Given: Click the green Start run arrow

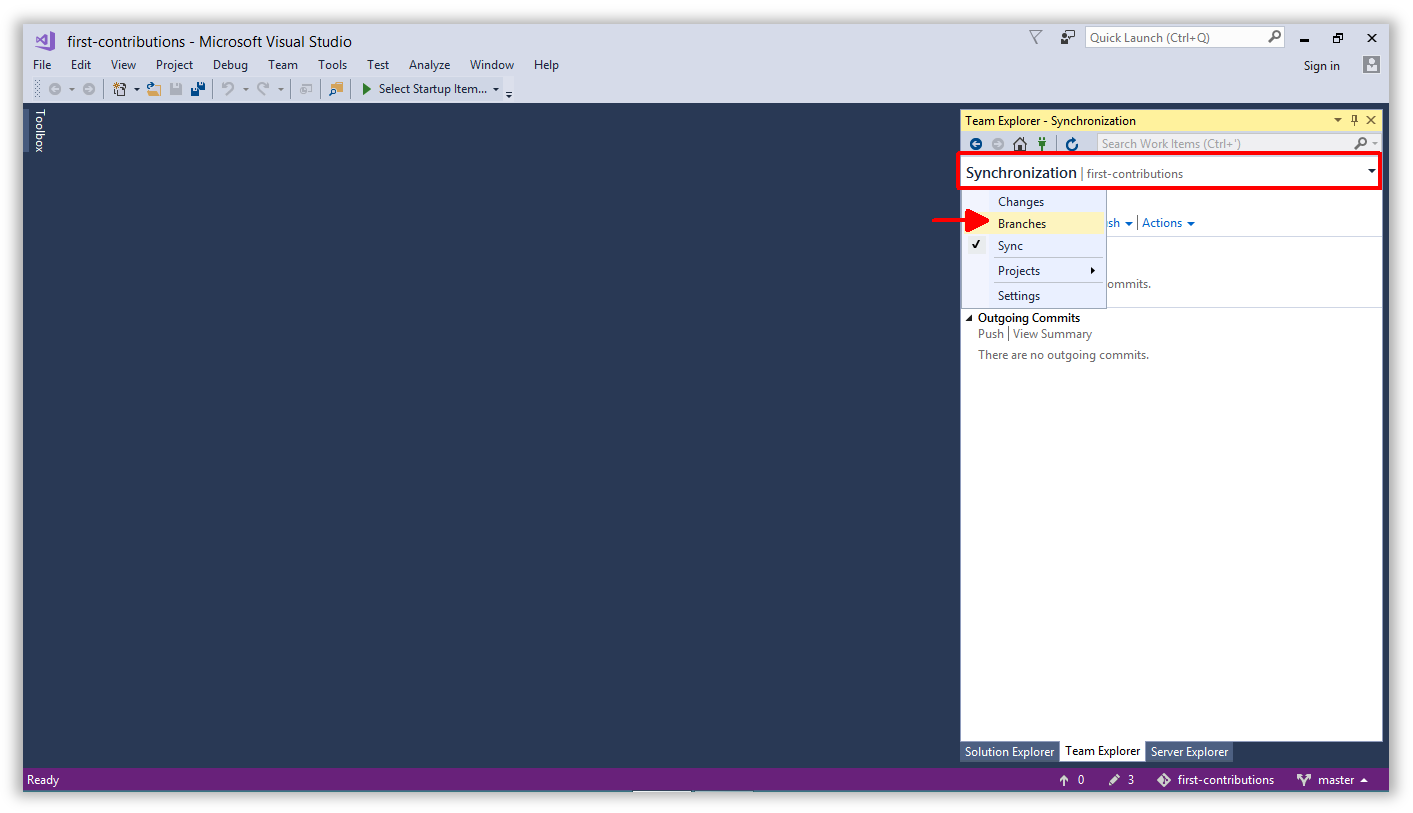Looking at the screenshot, I should tap(367, 89).
